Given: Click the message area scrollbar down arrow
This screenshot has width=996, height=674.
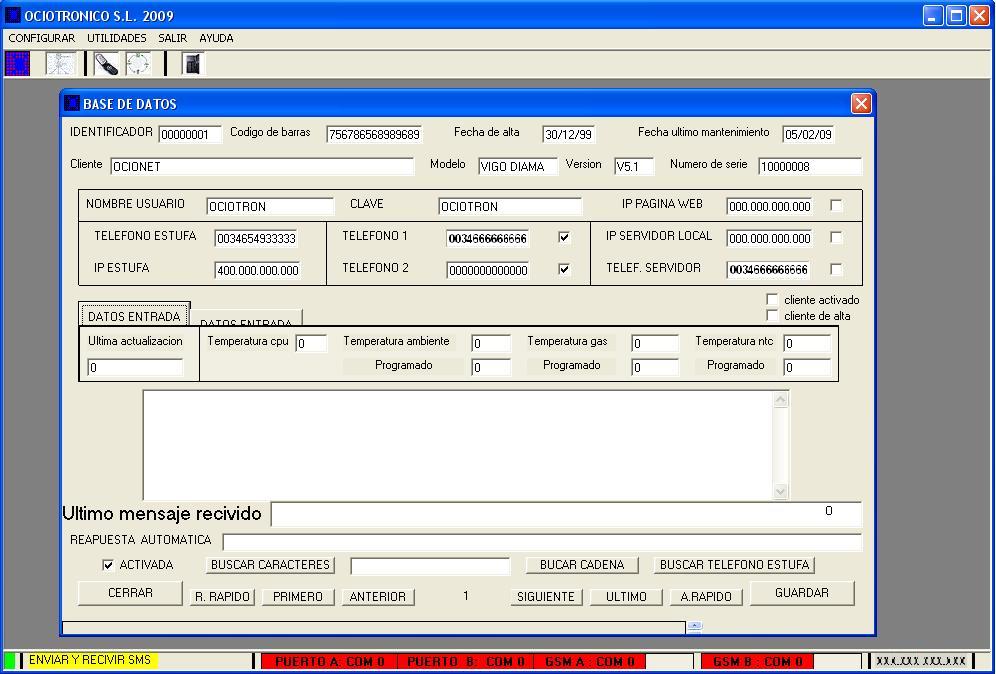Looking at the screenshot, I should coord(781,491).
